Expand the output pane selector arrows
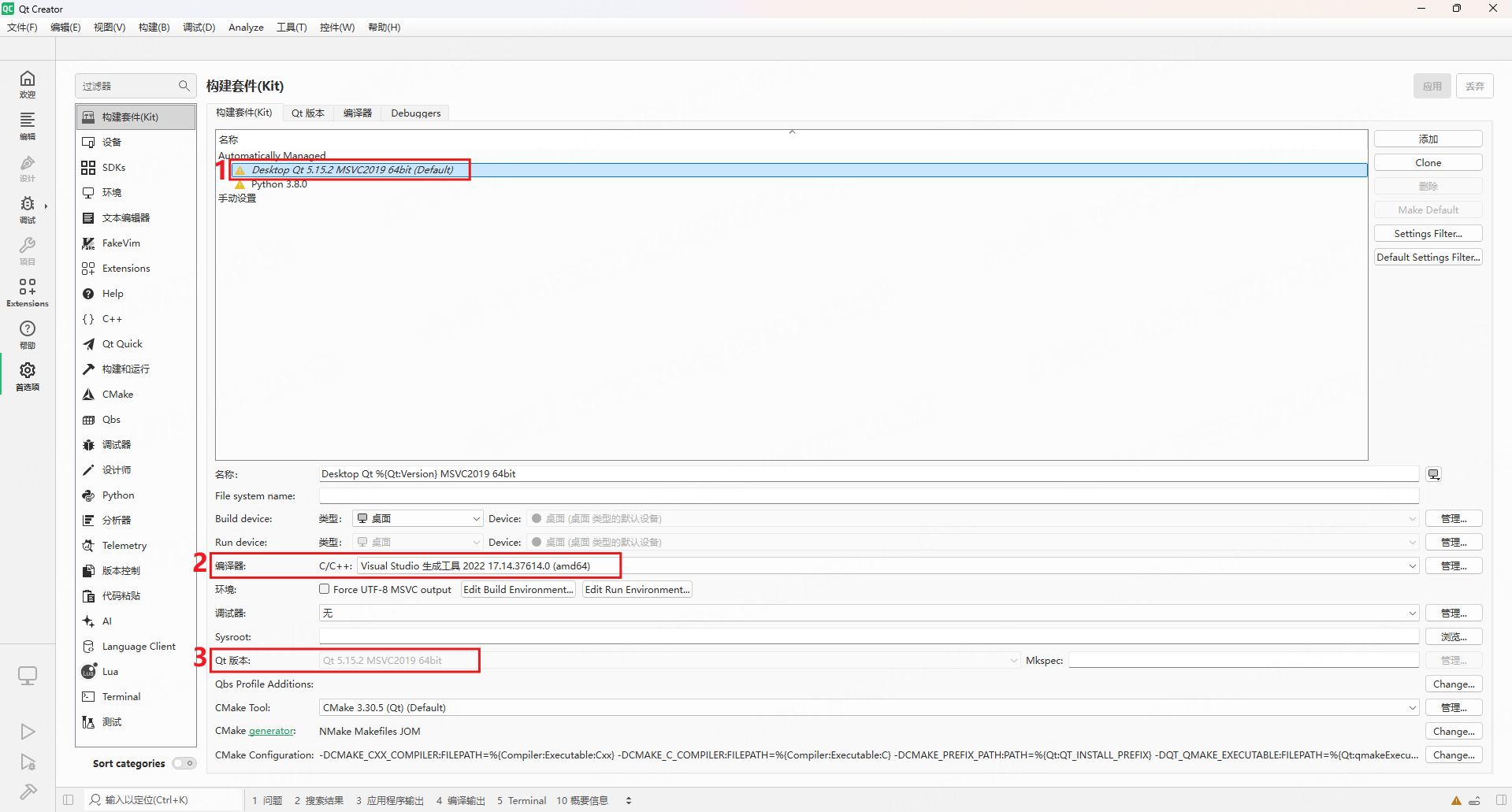Image resolution: width=1512 pixels, height=812 pixels. 629,800
